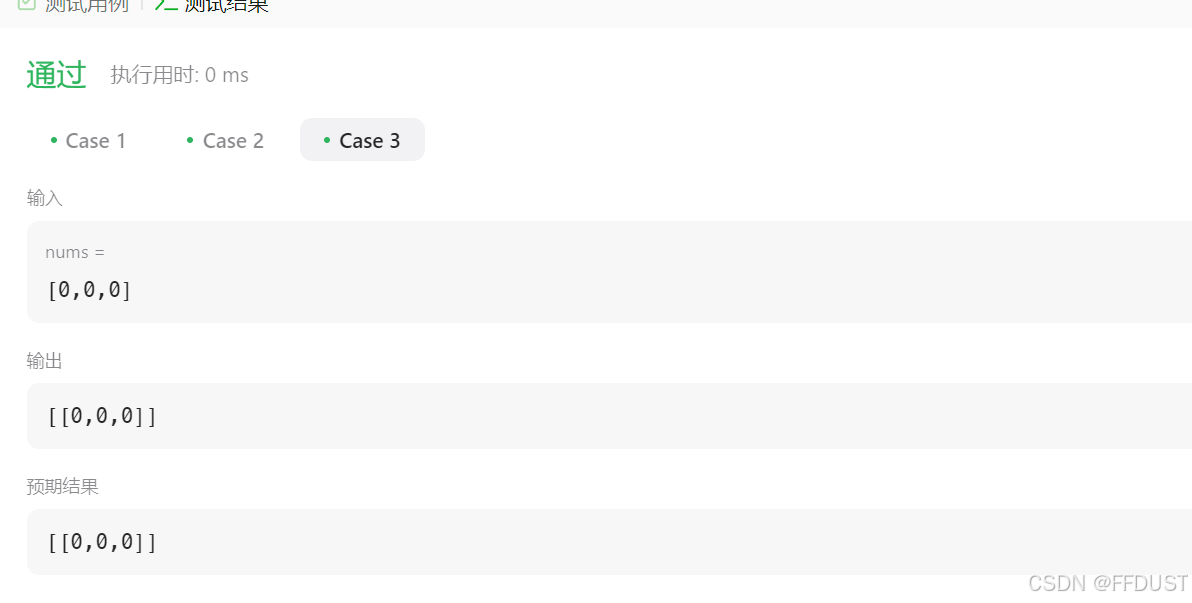The image size is (1192, 603).
Task: Click the input value [0,0,0]
Action: coord(90,290)
